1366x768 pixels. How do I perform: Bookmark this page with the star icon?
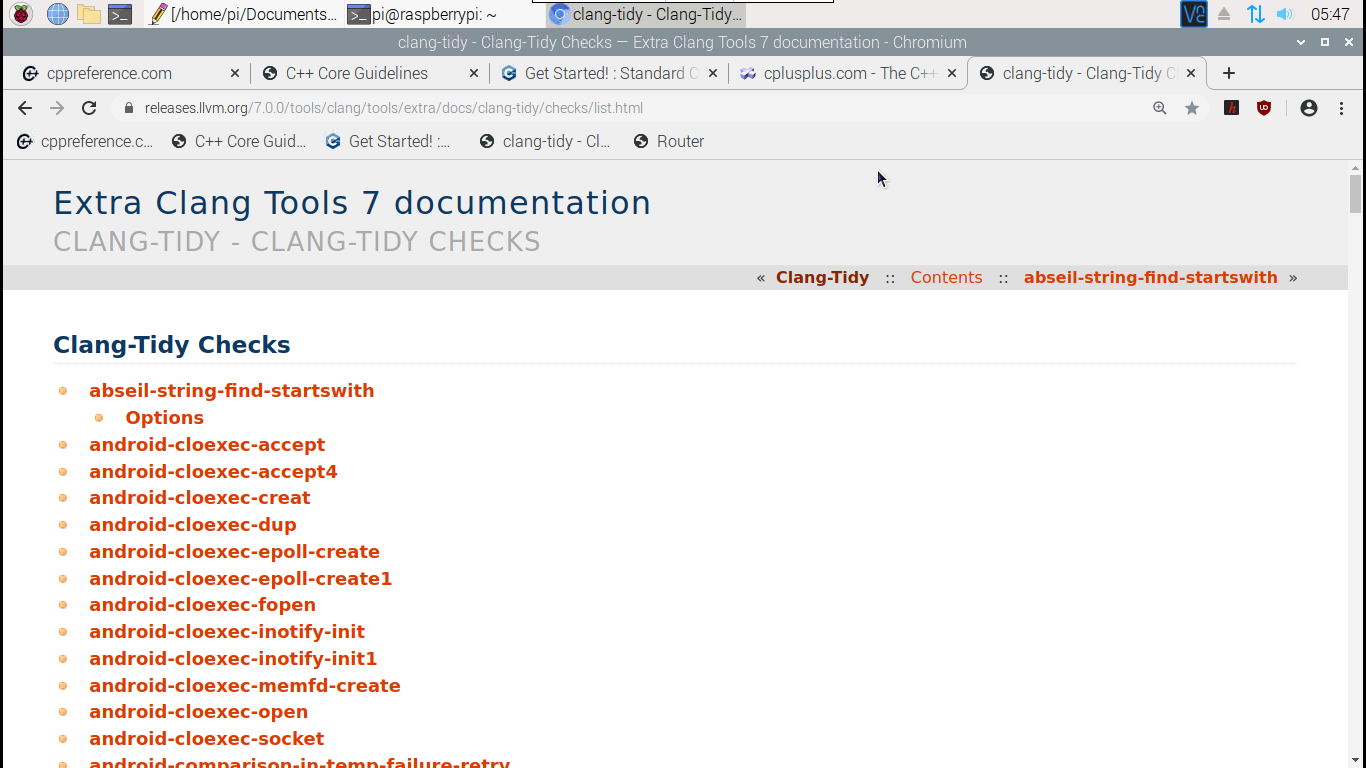click(1192, 108)
